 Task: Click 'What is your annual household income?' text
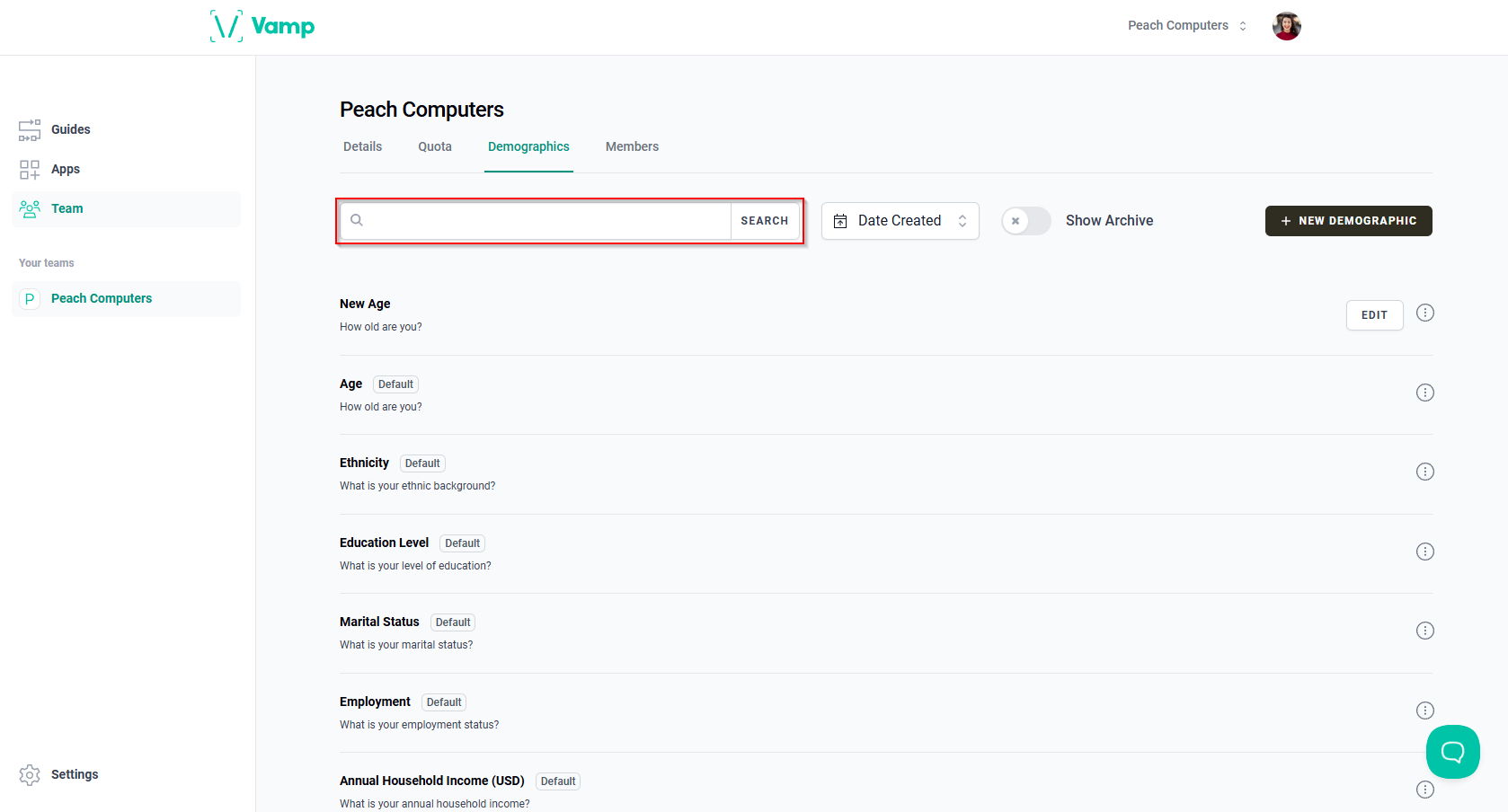[x=435, y=804]
